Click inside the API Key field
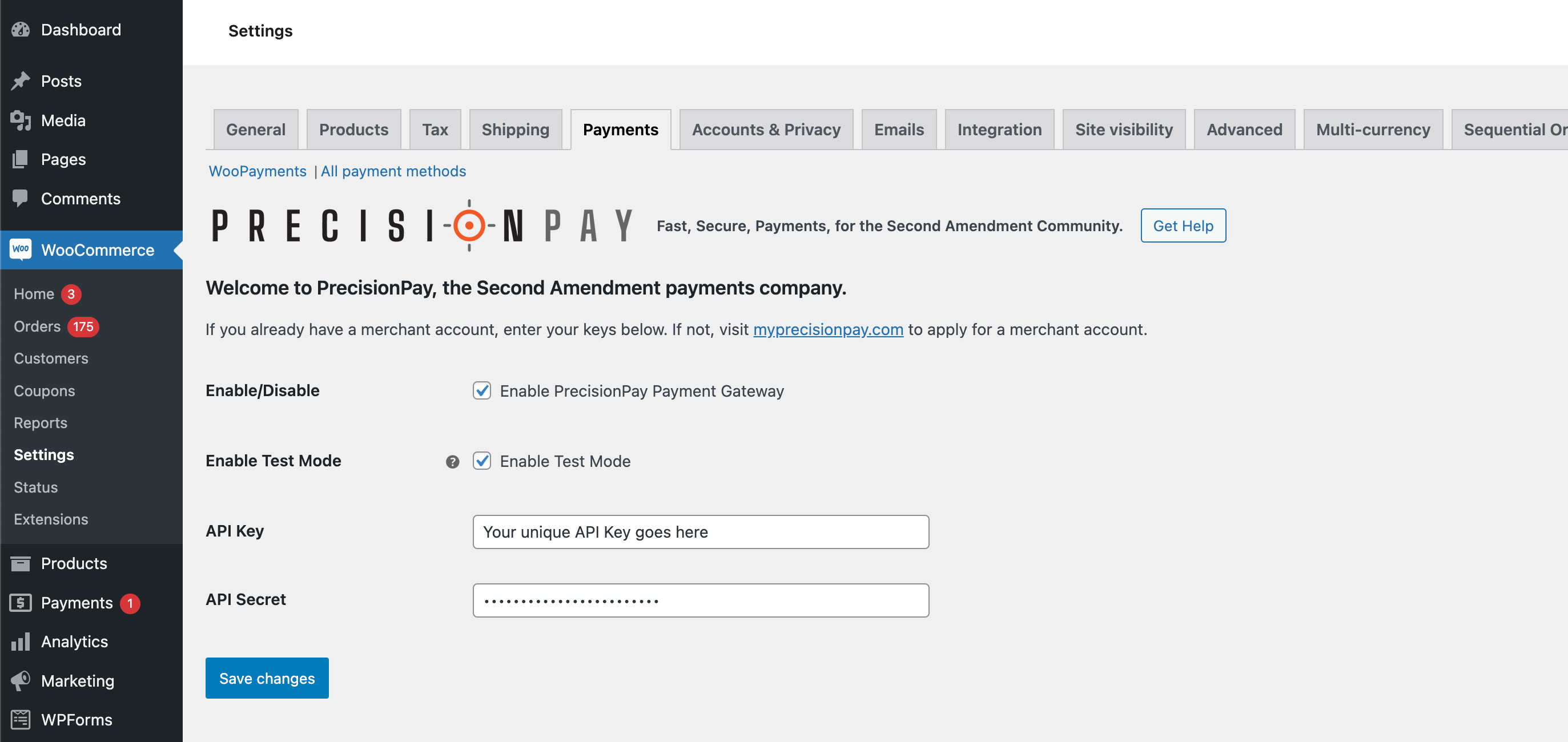The image size is (1568, 742). coord(700,531)
